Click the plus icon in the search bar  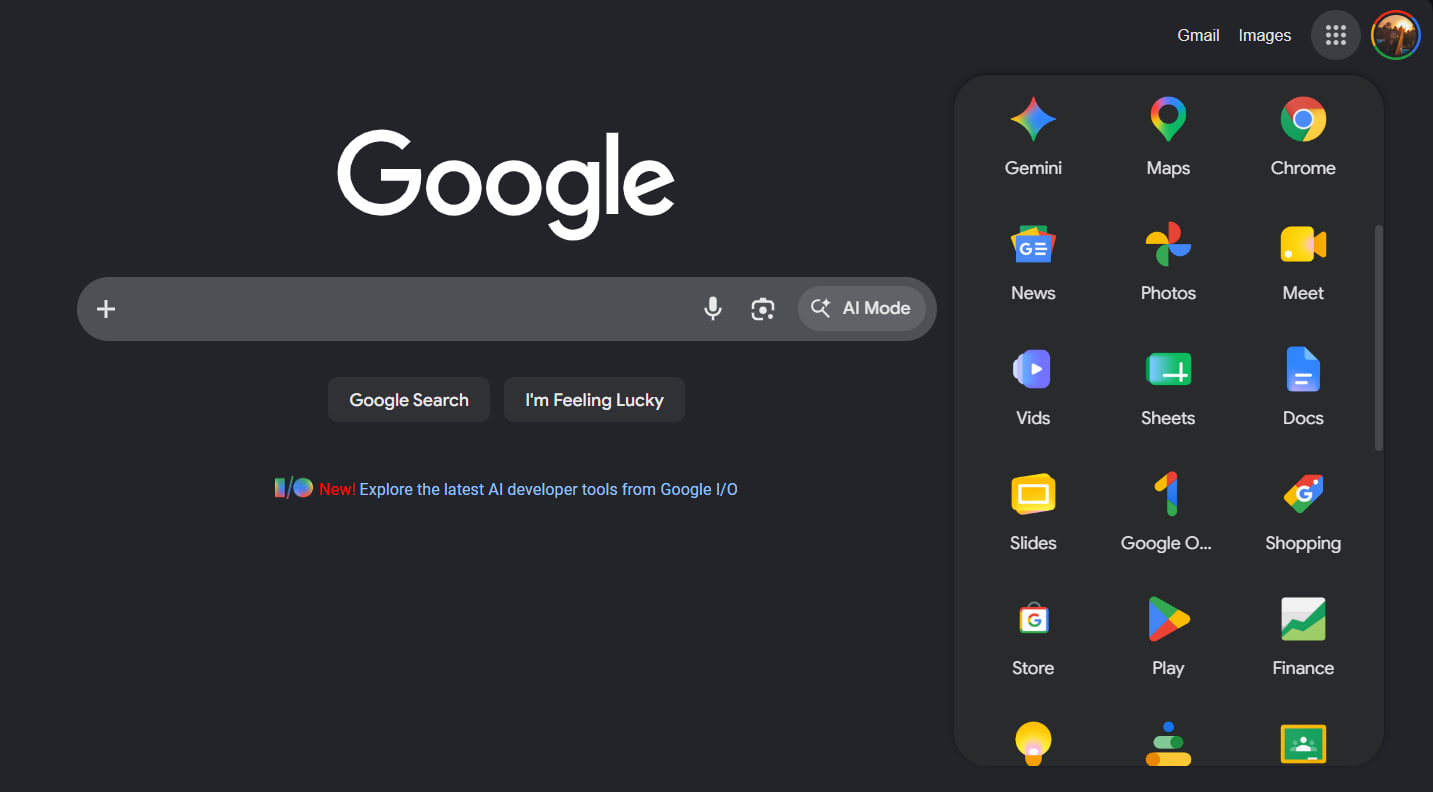click(x=106, y=309)
